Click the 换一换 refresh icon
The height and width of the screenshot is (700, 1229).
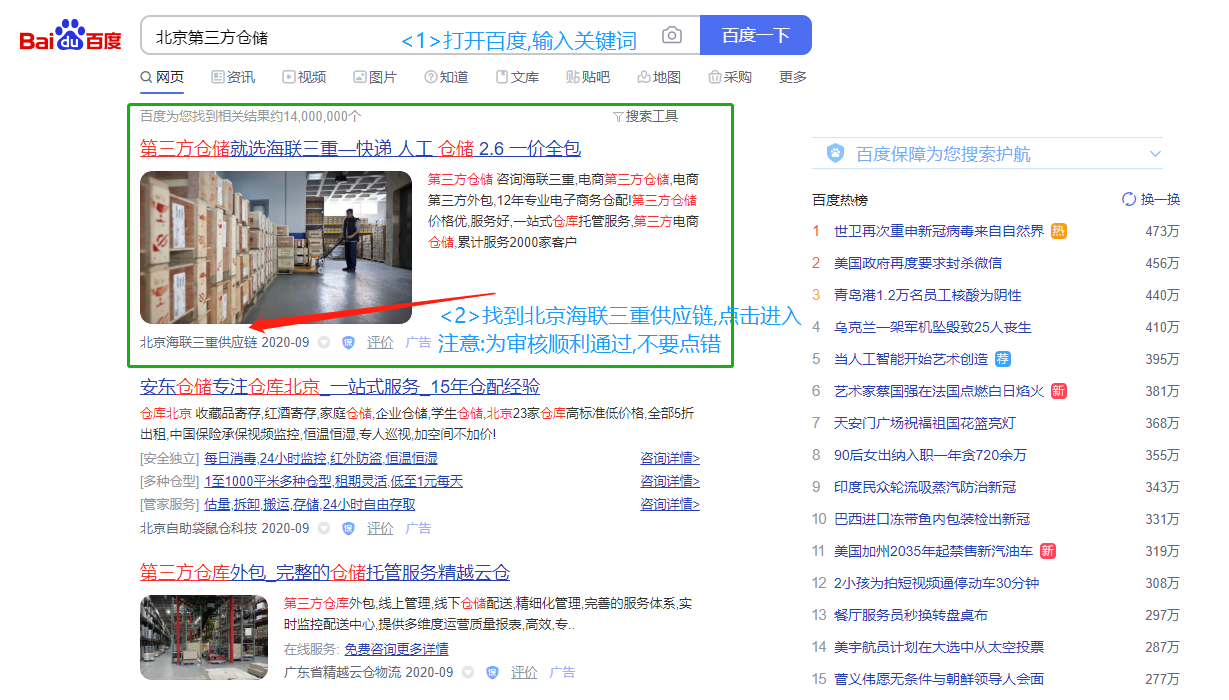click(x=1129, y=199)
